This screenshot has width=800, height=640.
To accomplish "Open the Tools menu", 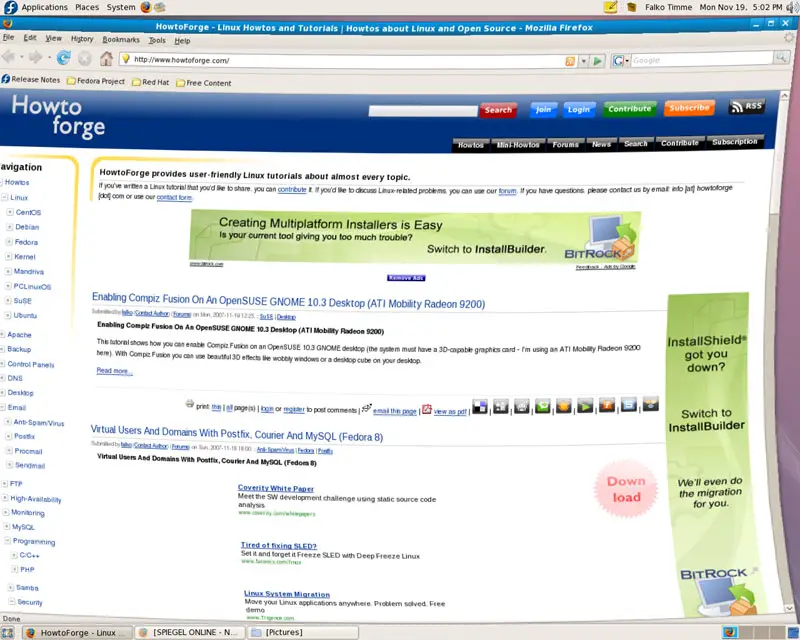I will [157, 40].
